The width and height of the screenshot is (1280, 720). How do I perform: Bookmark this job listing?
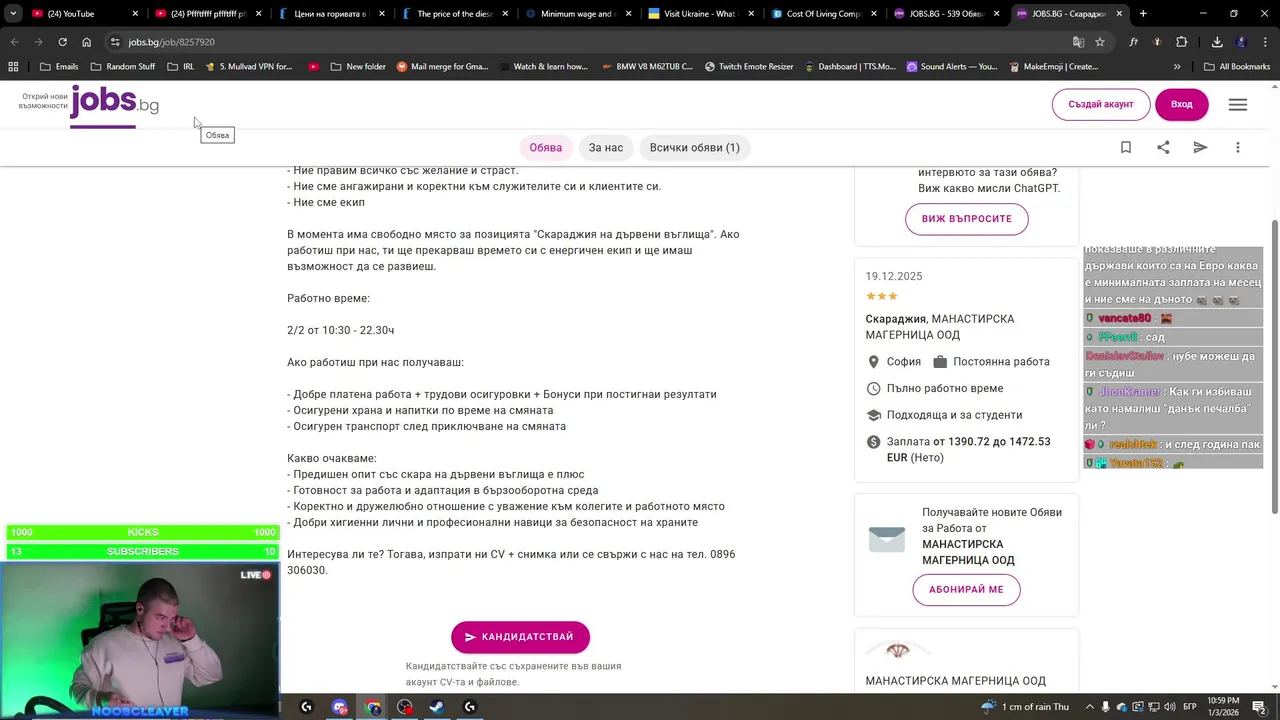click(x=1126, y=147)
